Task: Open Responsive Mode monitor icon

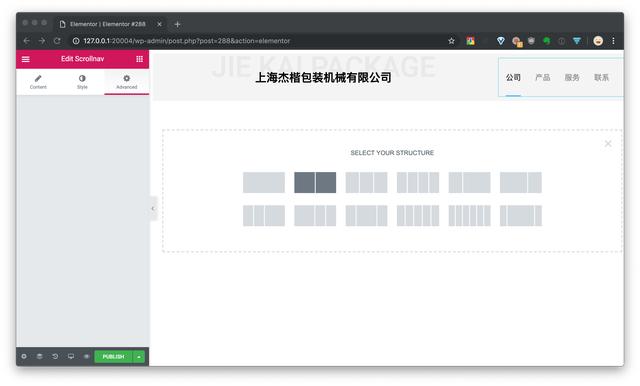Action: (71, 356)
